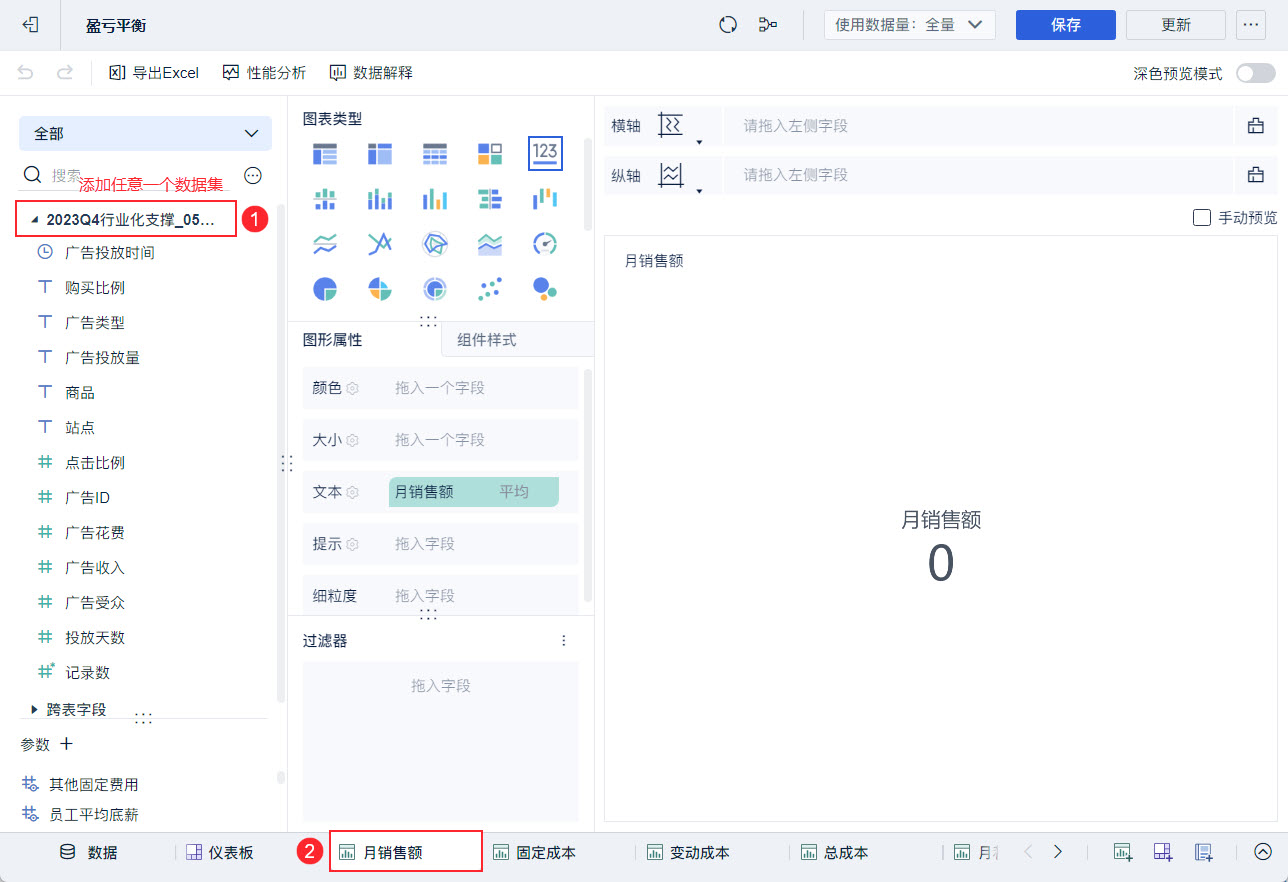Open the three-dot more menu beside 更新
The width and height of the screenshot is (1288, 882).
tap(1251, 25)
